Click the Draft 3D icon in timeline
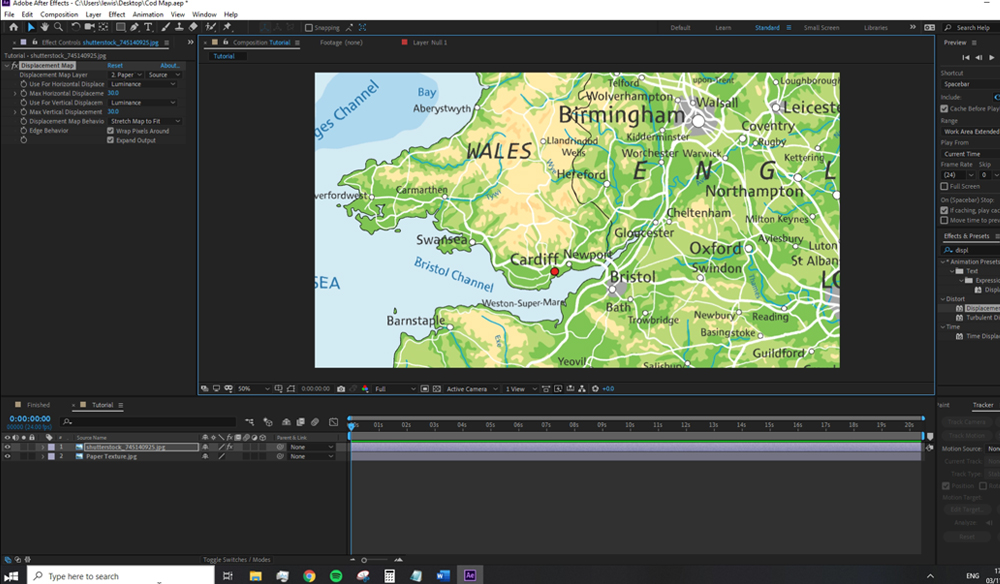 pos(268,422)
